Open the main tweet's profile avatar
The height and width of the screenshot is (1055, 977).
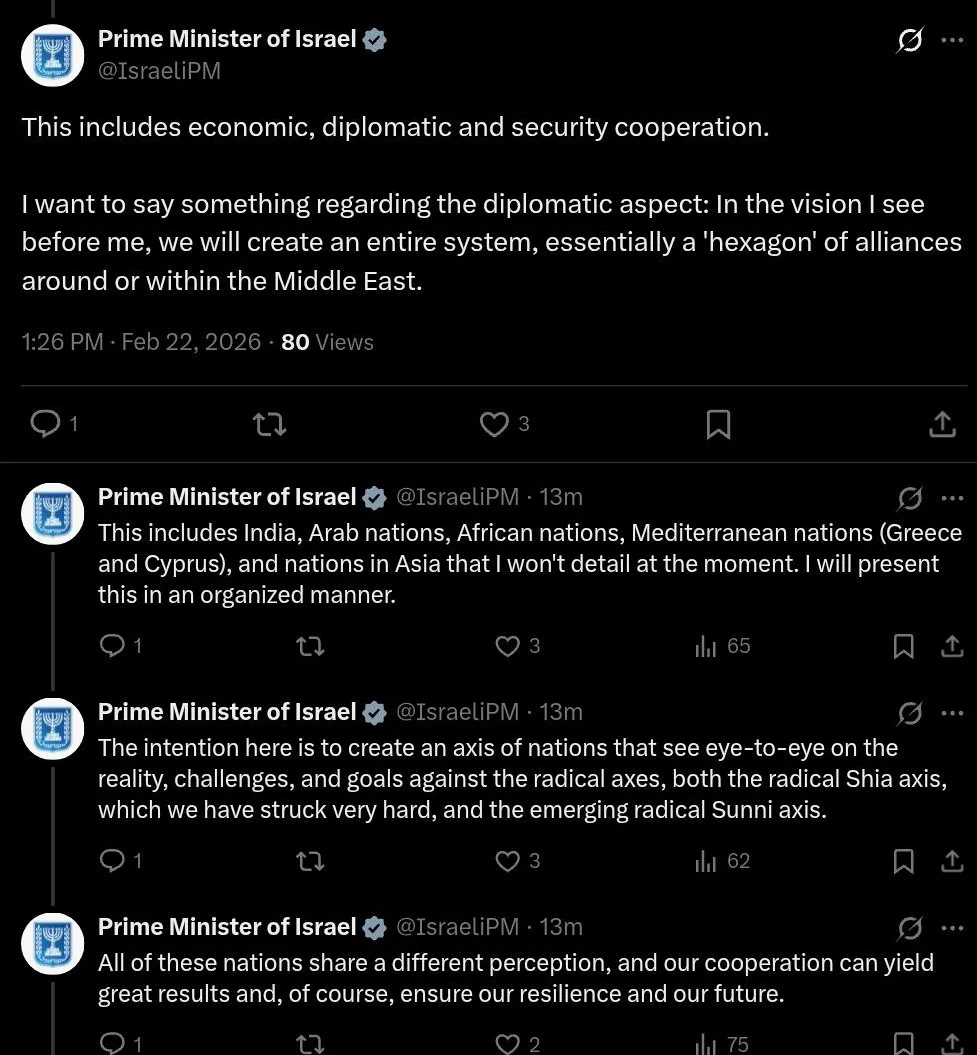pos(53,55)
